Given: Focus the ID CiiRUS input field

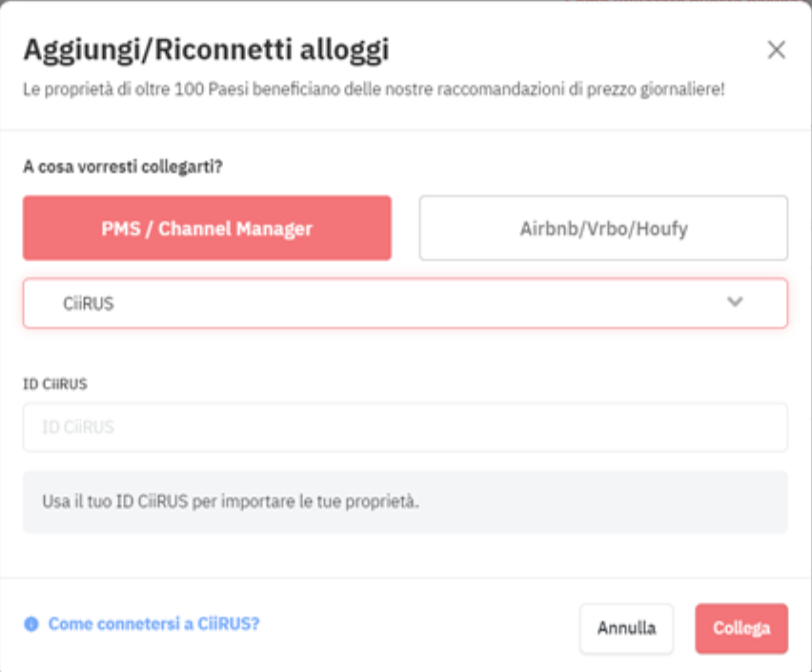Looking at the screenshot, I should click(x=405, y=427).
